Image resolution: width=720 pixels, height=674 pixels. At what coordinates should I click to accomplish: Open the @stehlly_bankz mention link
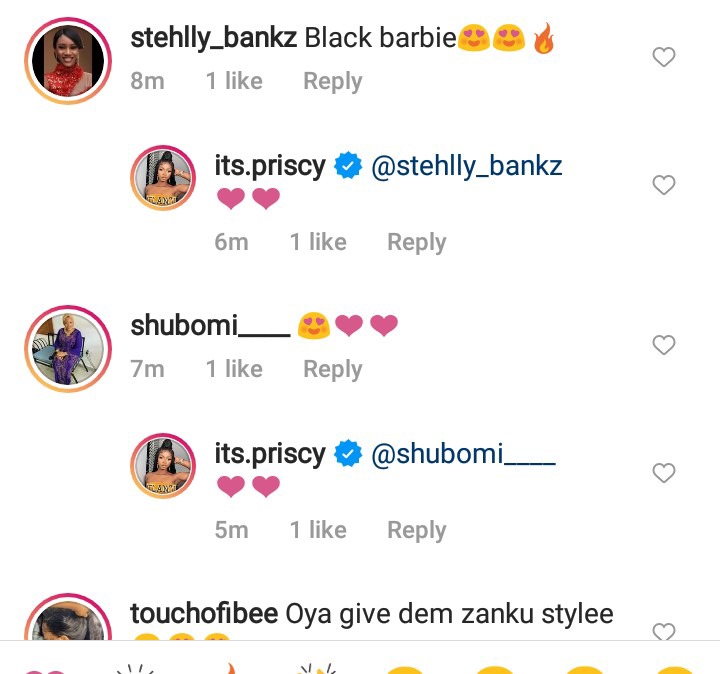(x=467, y=166)
